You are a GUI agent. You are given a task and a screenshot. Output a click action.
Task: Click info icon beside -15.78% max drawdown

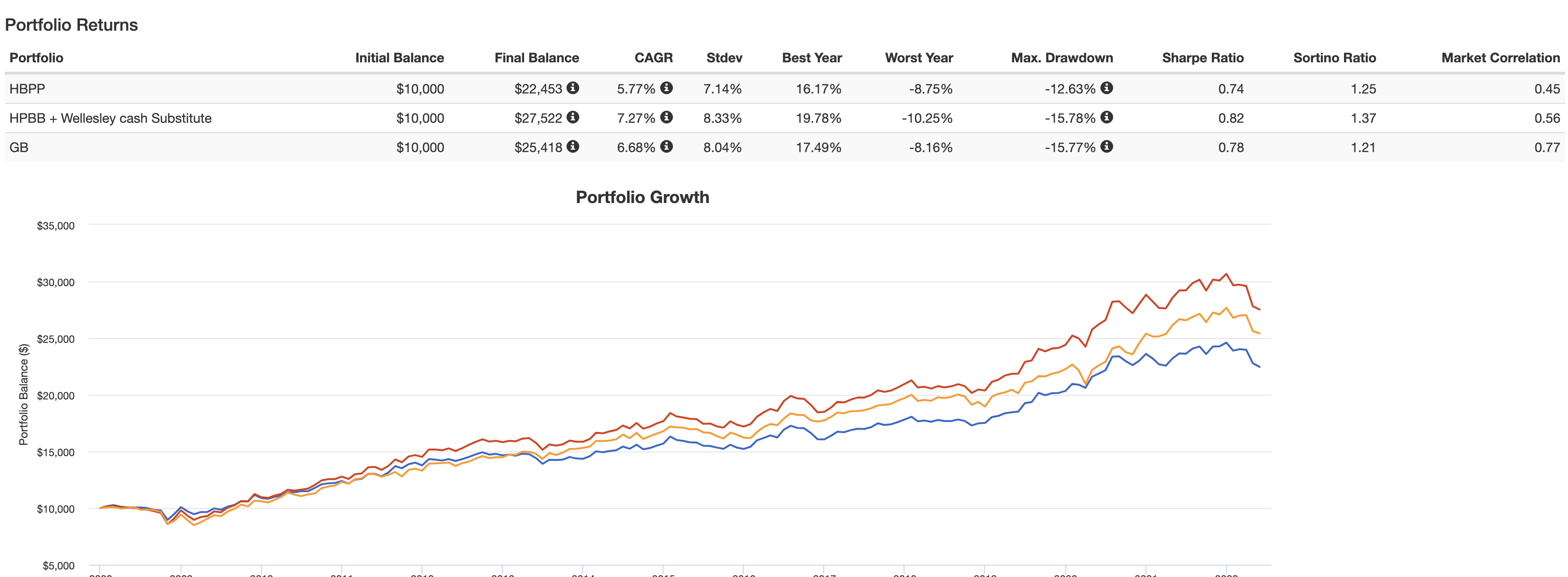point(1107,118)
